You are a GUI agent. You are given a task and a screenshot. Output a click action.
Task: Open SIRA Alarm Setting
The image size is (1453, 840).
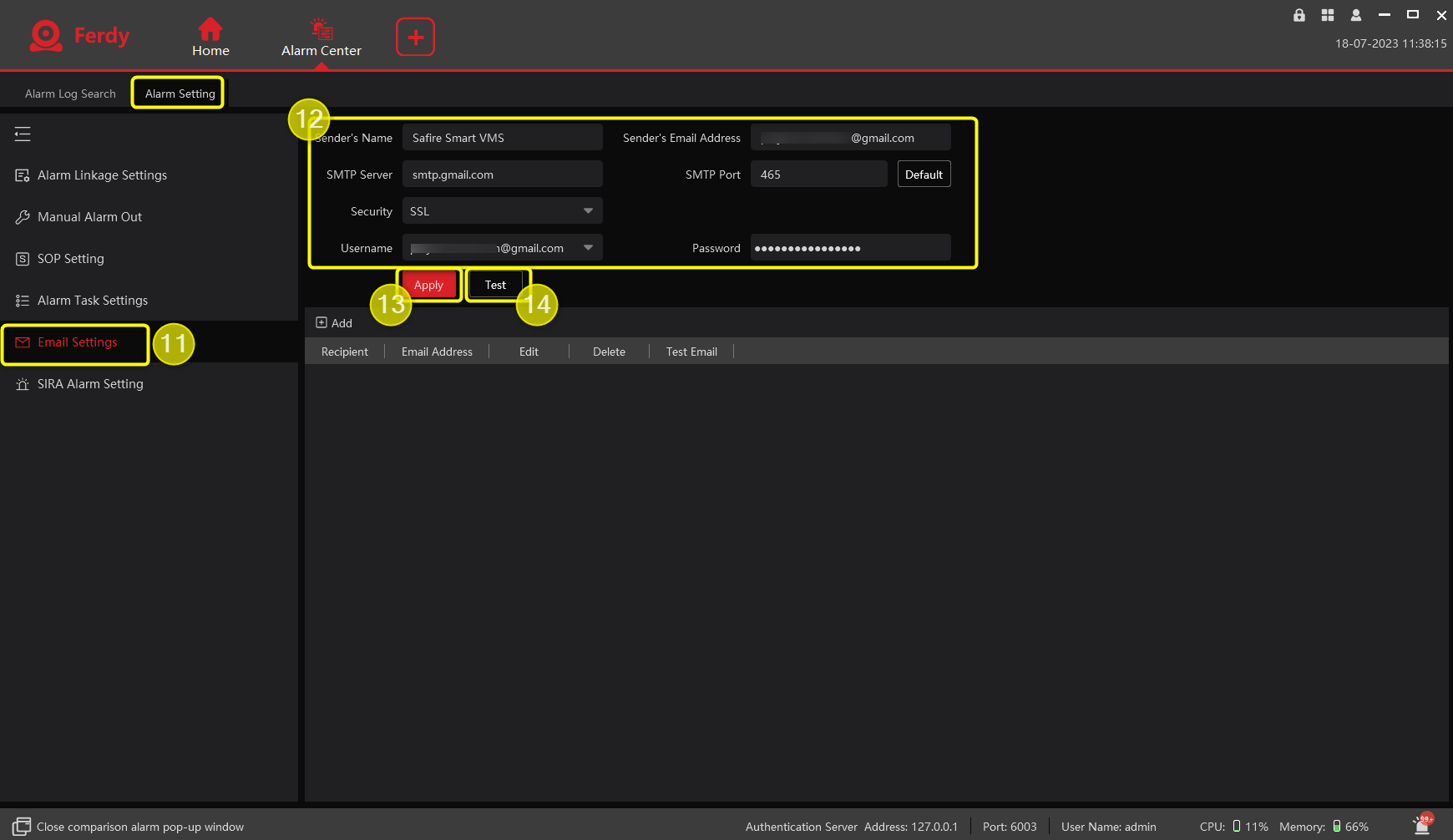point(89,384)
